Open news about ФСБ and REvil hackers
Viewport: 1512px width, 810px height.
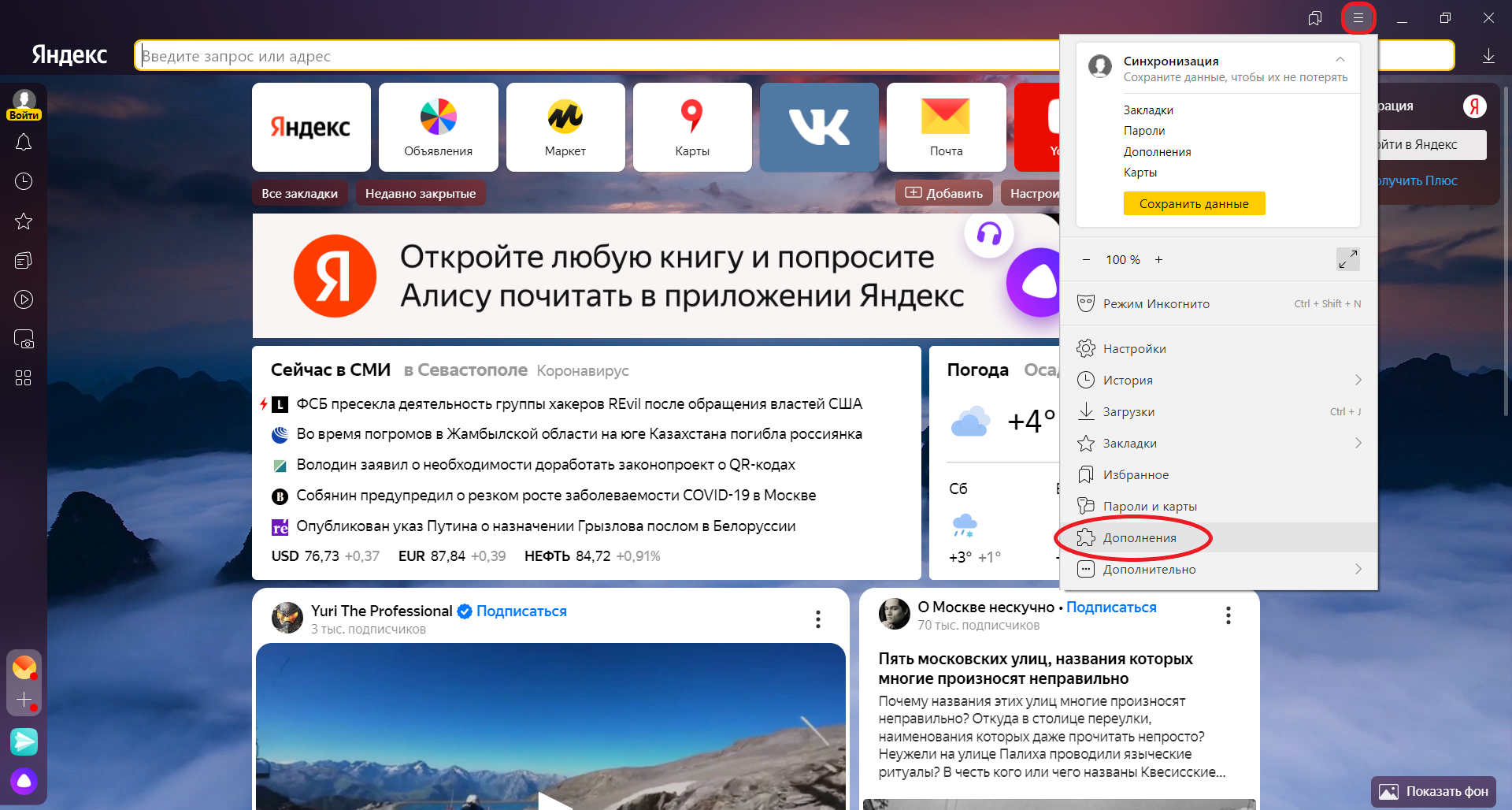click(579, 403)
